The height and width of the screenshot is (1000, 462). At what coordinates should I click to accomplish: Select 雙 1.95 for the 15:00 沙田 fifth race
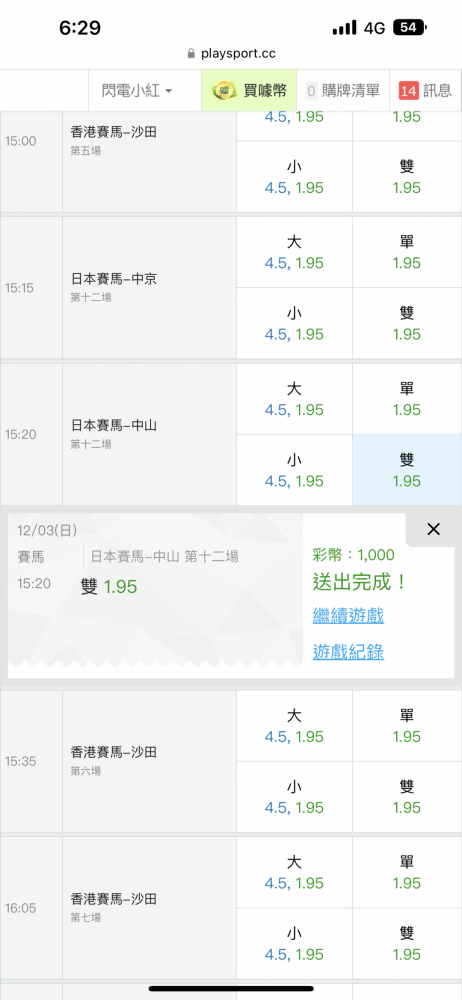[x=406, y=177]
